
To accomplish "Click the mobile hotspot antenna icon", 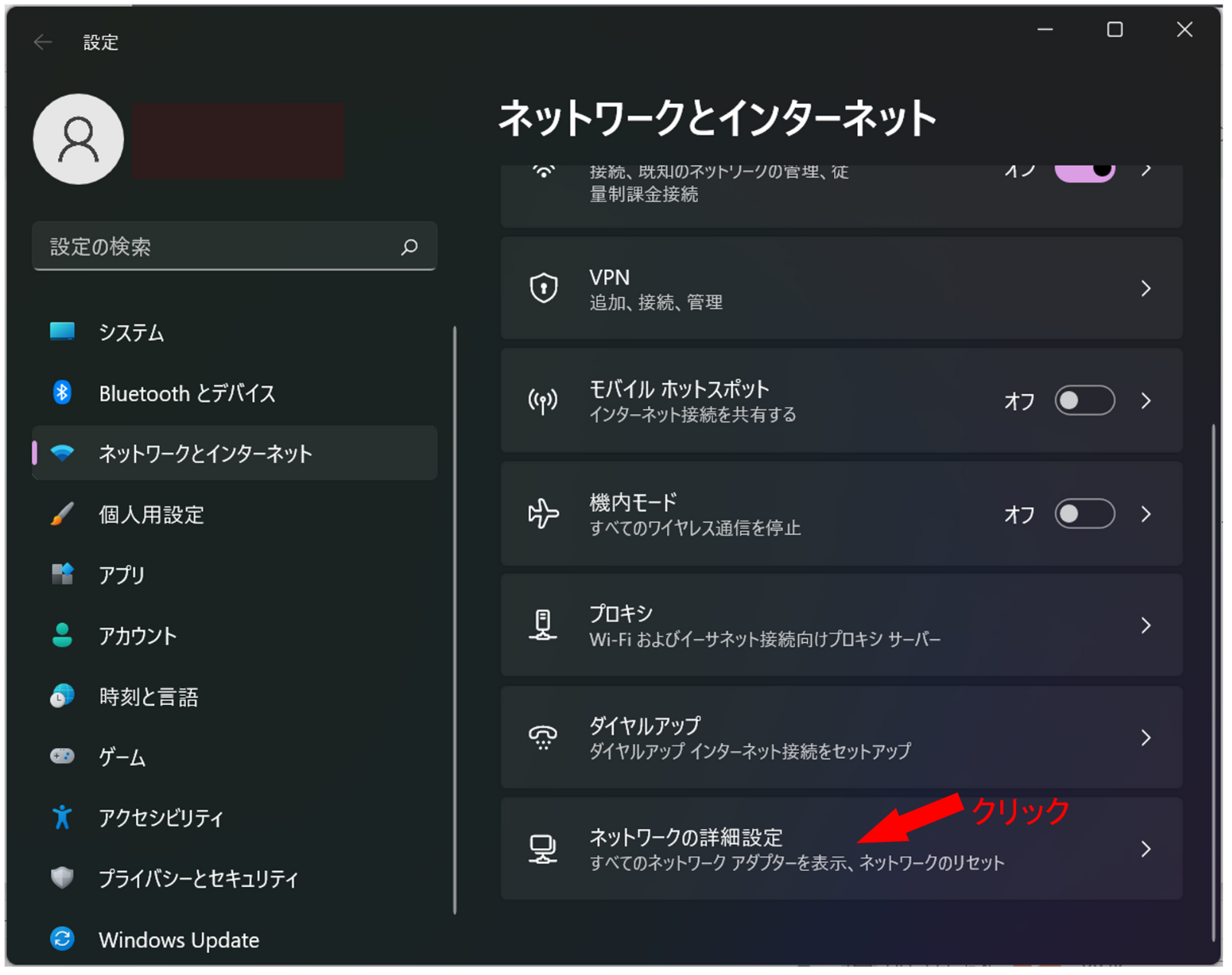I will 543,401.
